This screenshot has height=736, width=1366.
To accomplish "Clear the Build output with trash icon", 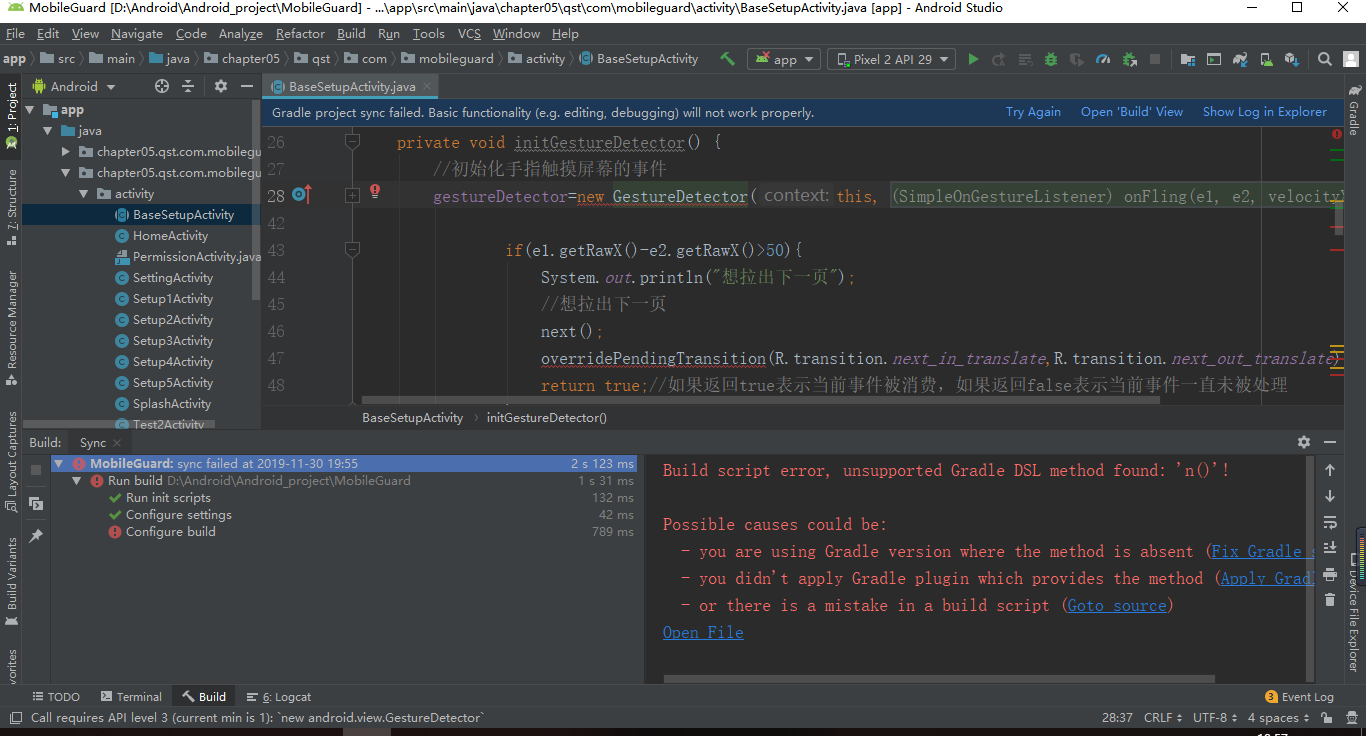I will (1330, 600).
